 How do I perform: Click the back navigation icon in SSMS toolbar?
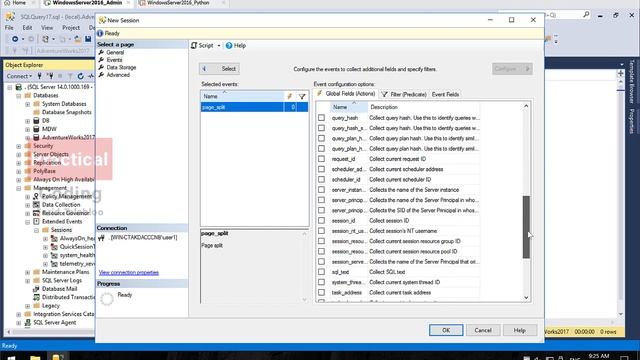(15, 39)
